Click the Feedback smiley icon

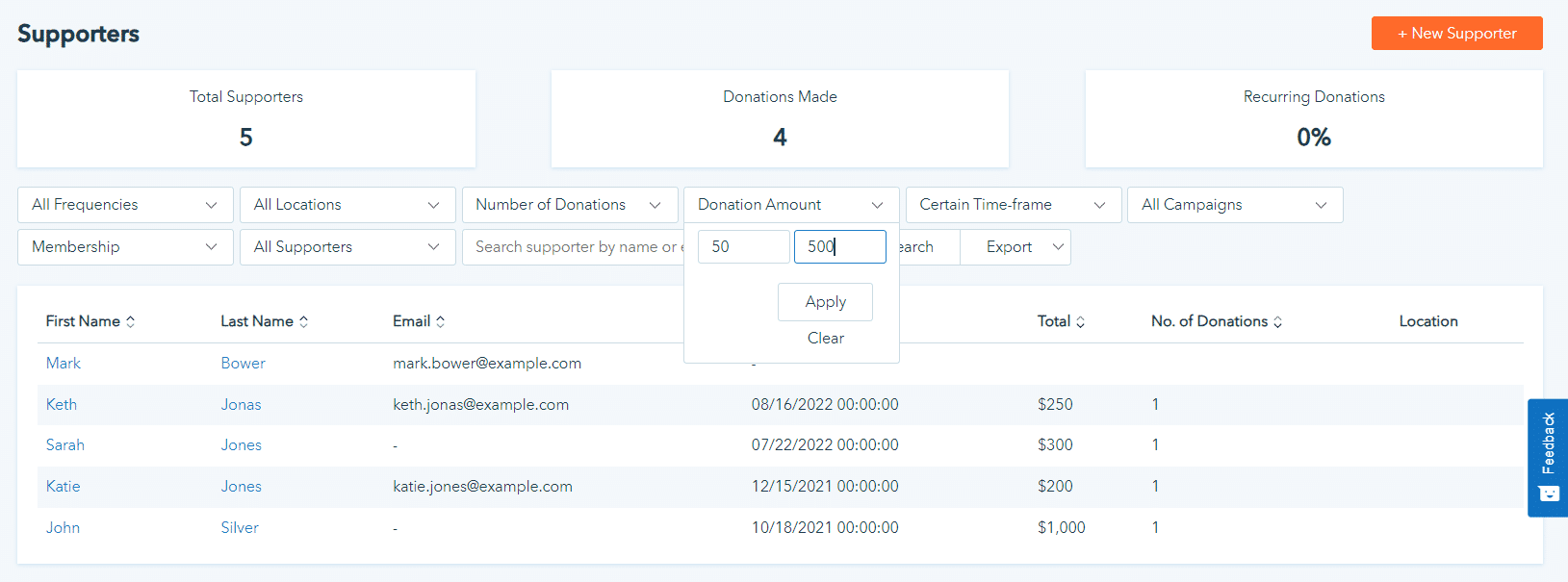(1548, 493)
